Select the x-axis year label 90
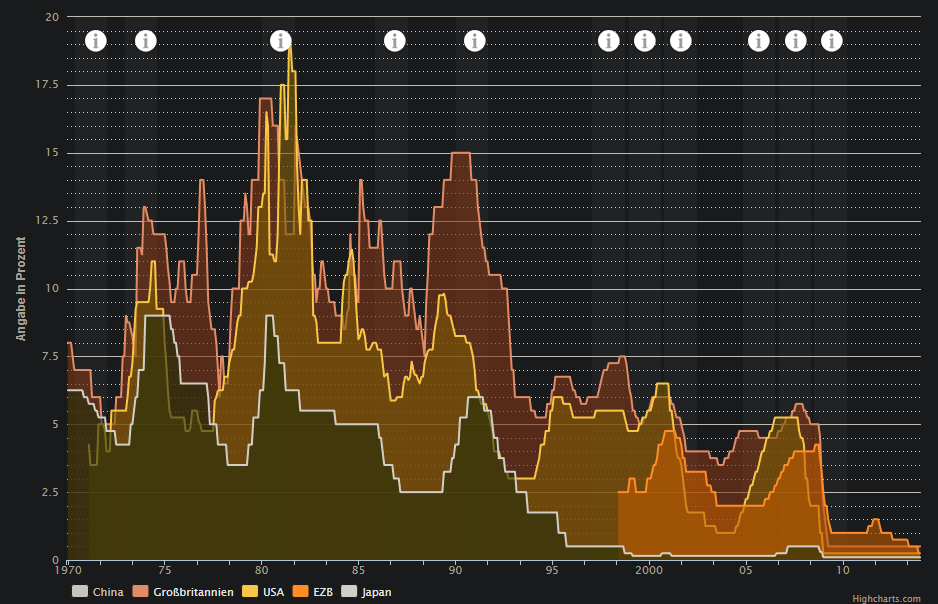The height and width of the screenshot is (604, 938). (455, 570)
